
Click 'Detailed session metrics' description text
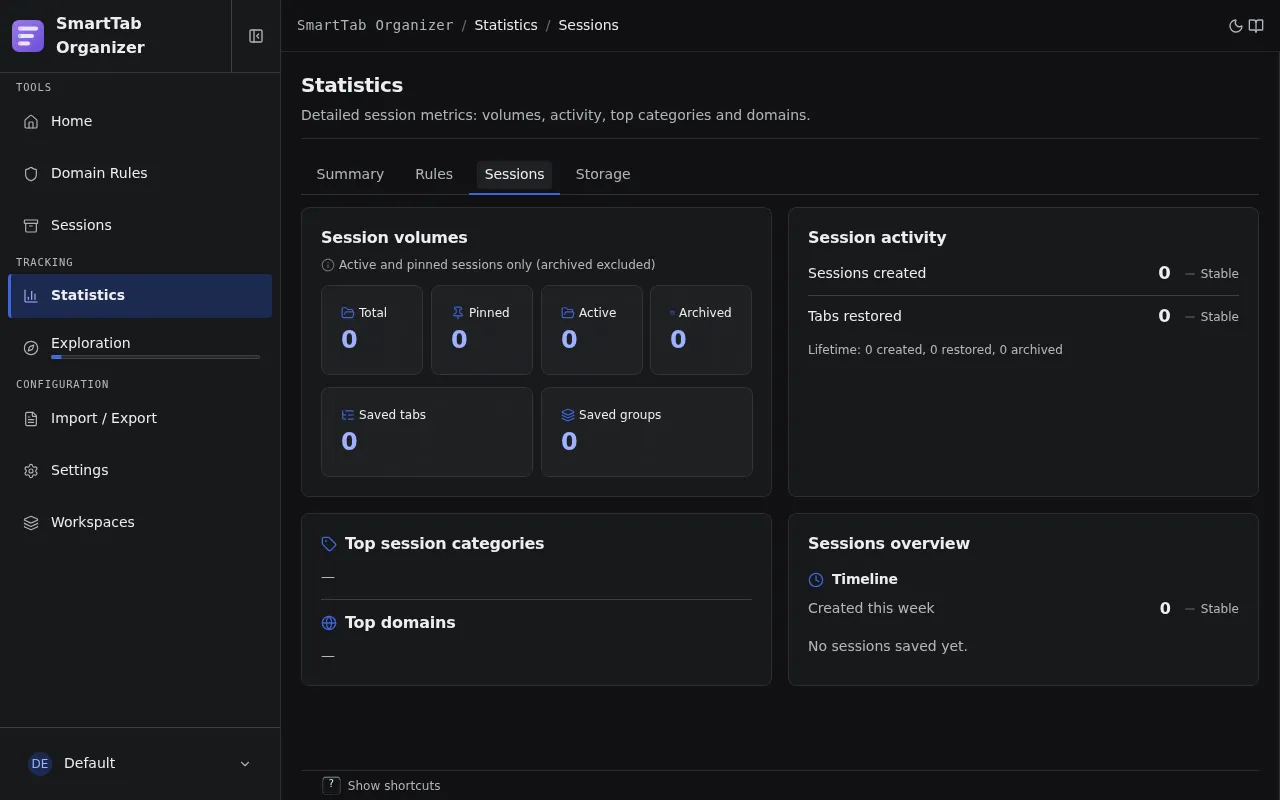coord(556,115)
